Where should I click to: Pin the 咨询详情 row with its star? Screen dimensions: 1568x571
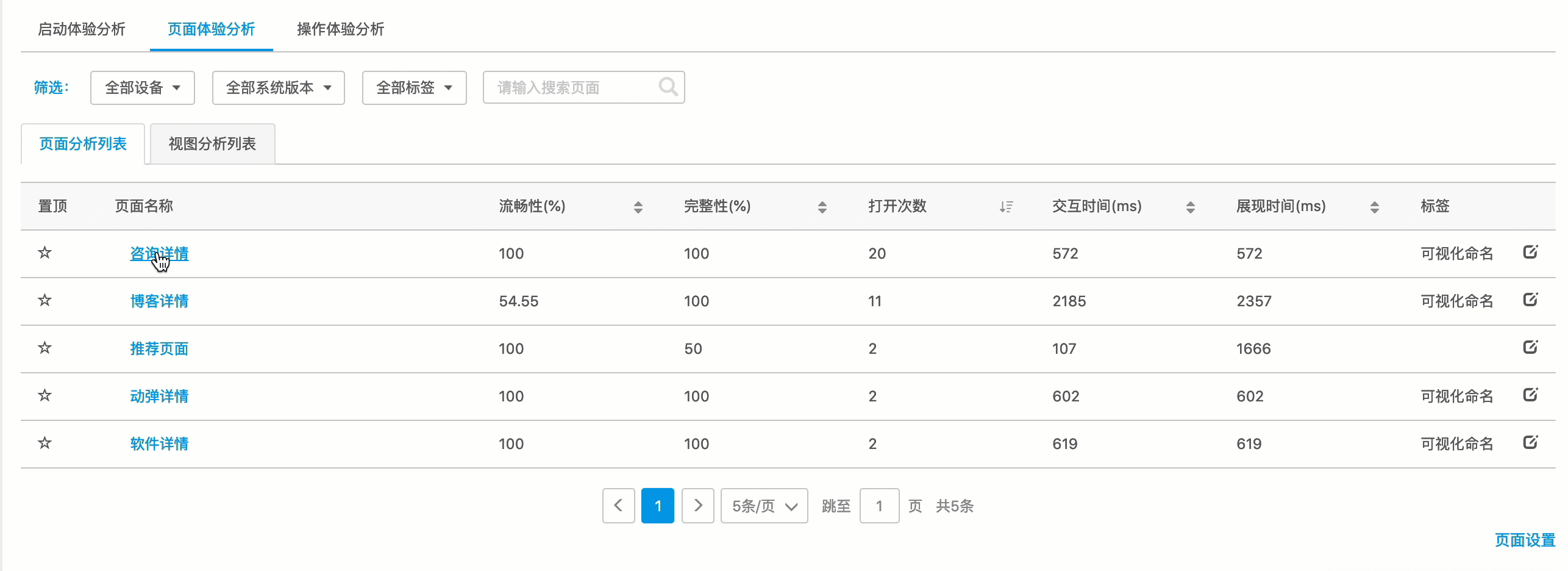tap(45, 253)
